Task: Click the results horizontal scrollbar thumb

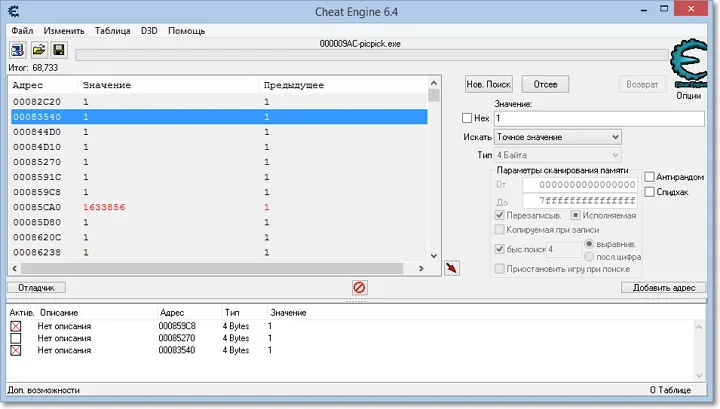Action: pos(212,269)
